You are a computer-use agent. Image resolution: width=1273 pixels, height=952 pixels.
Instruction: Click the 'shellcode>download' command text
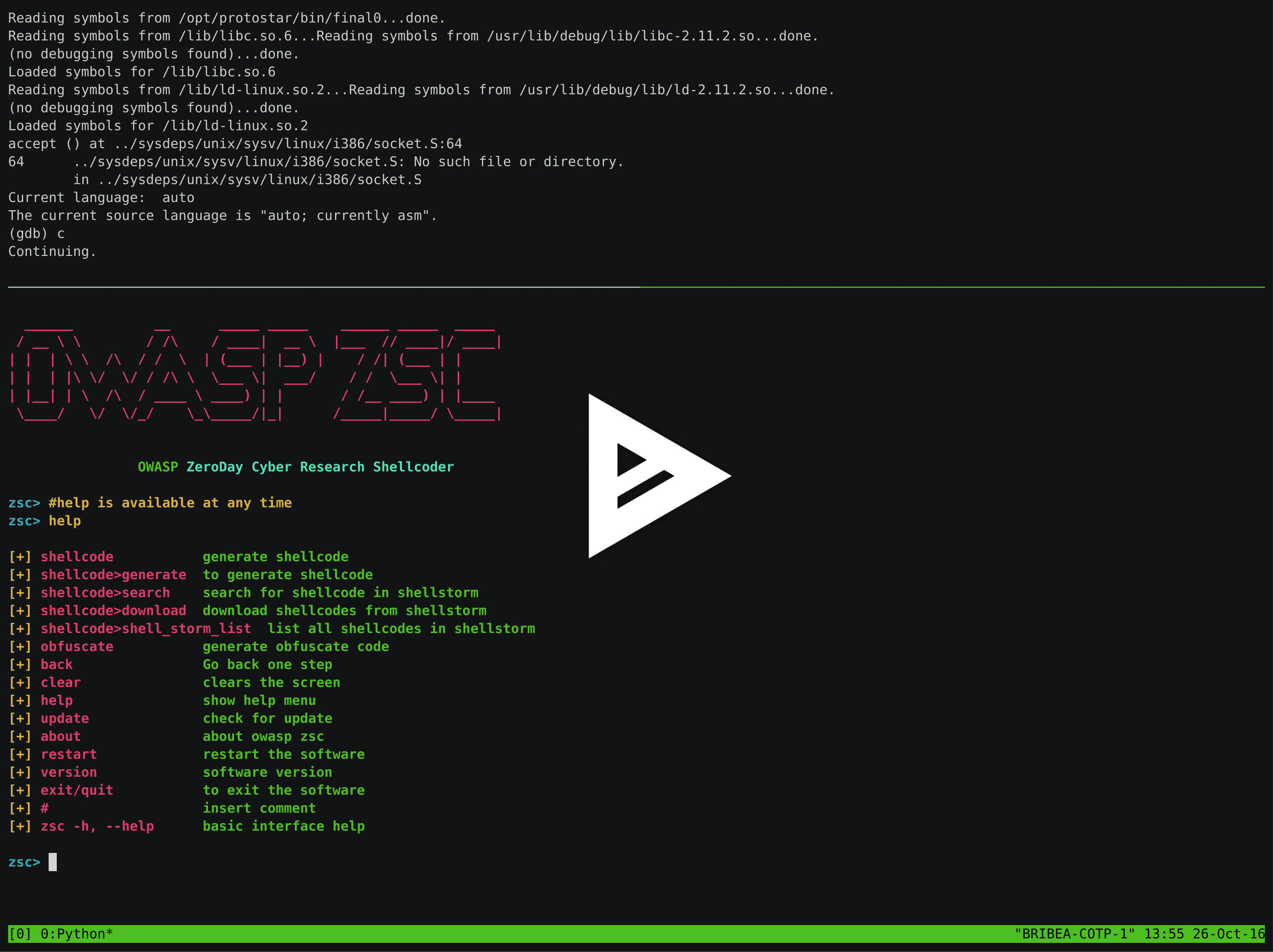coord(114,610)
